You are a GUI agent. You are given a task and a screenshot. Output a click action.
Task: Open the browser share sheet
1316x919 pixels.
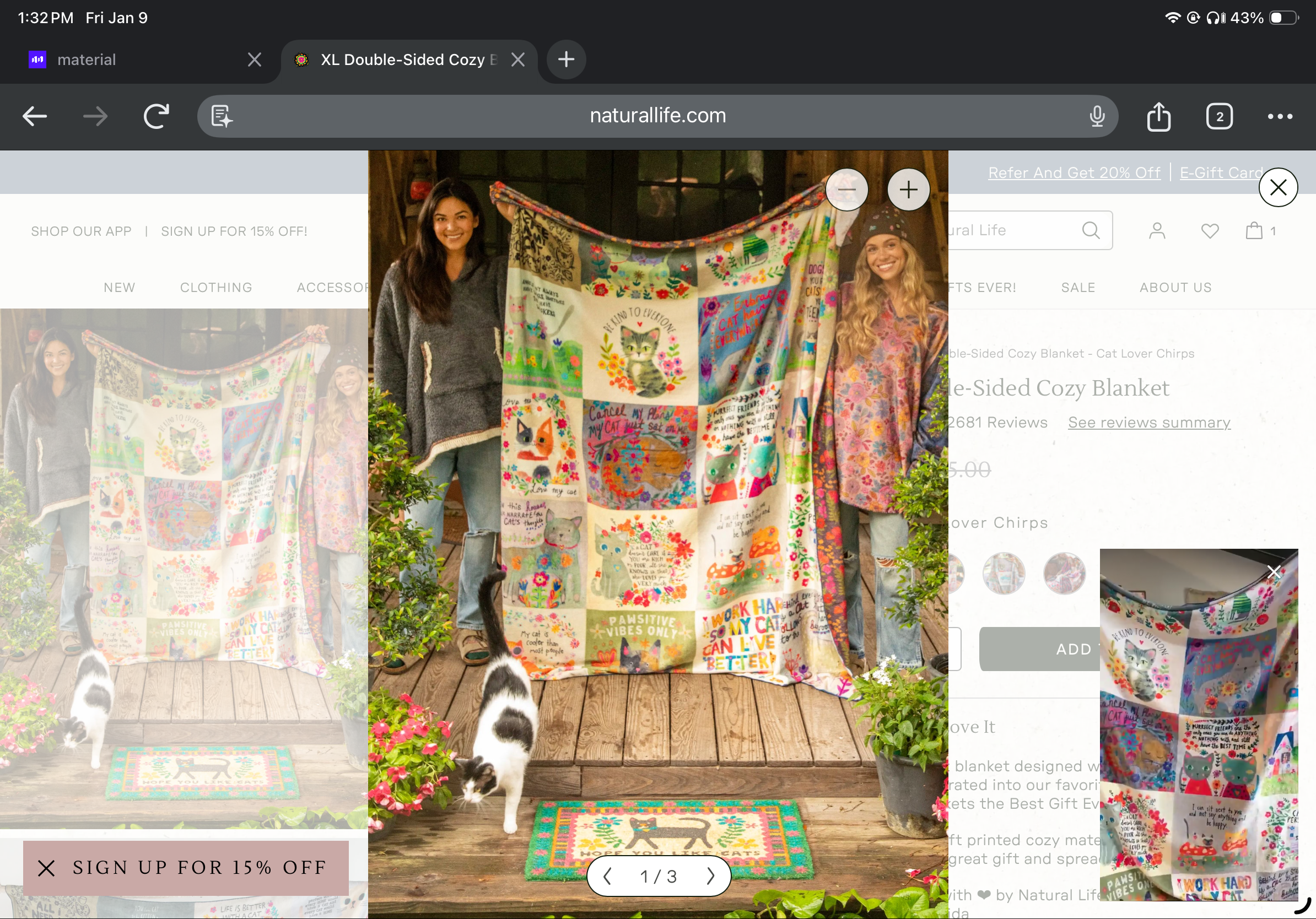[x=1158, y=116]
